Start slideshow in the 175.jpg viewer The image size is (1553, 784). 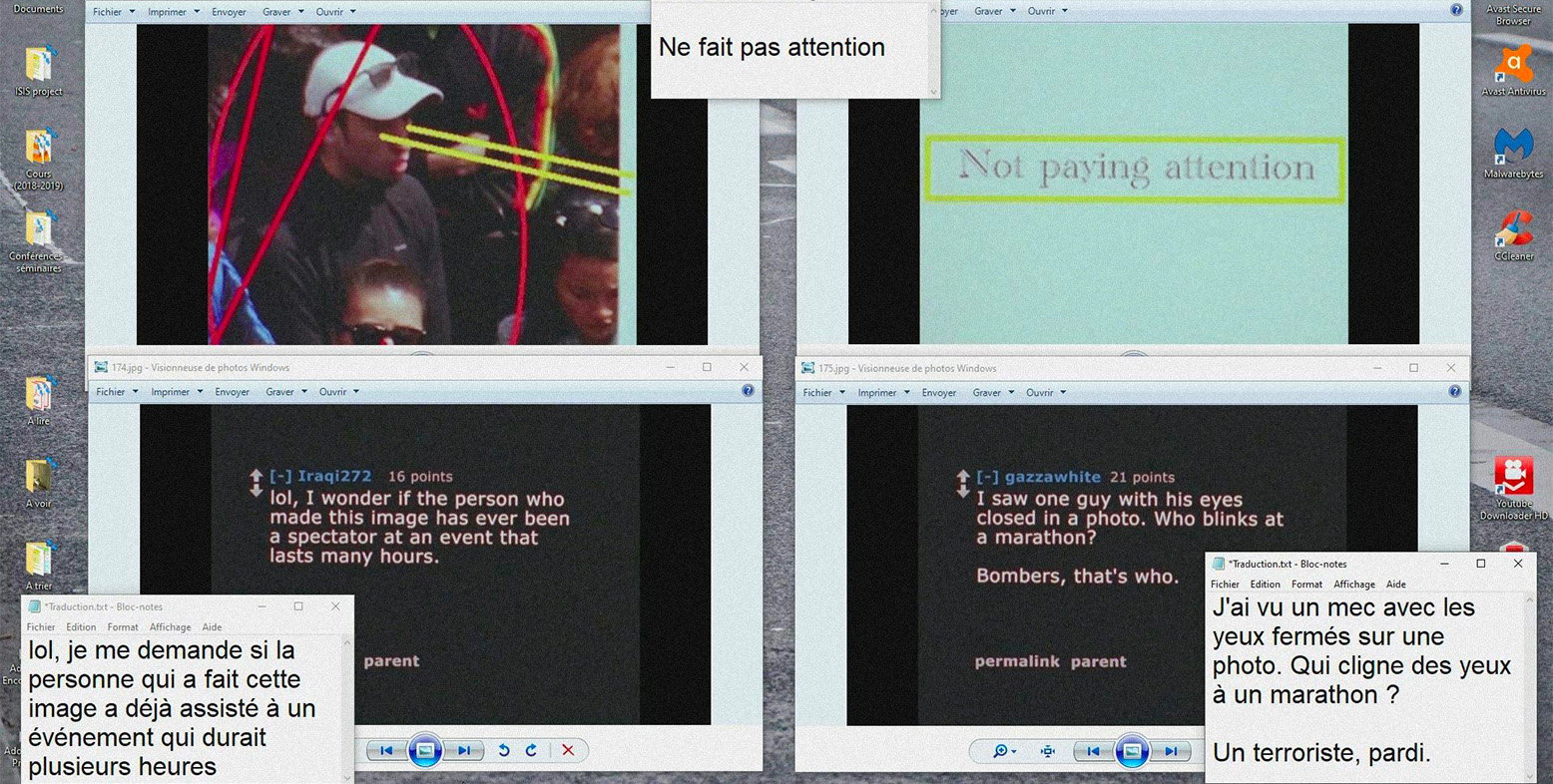point(1132,751)
